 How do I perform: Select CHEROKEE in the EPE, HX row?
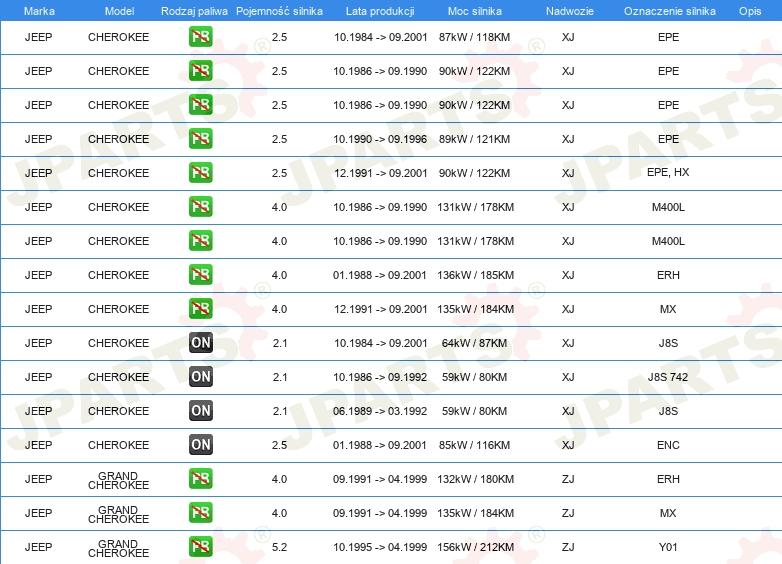point(118,173)
